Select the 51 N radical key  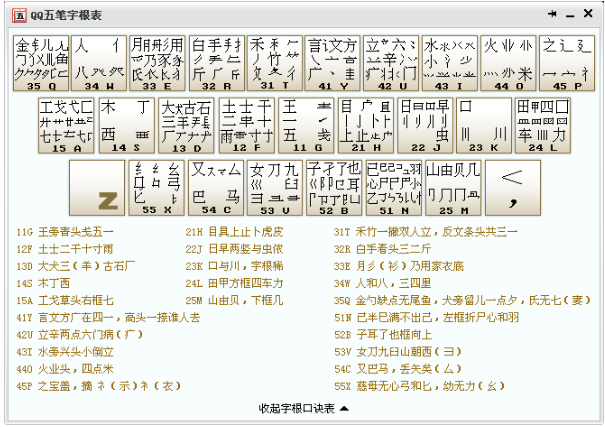394,188
